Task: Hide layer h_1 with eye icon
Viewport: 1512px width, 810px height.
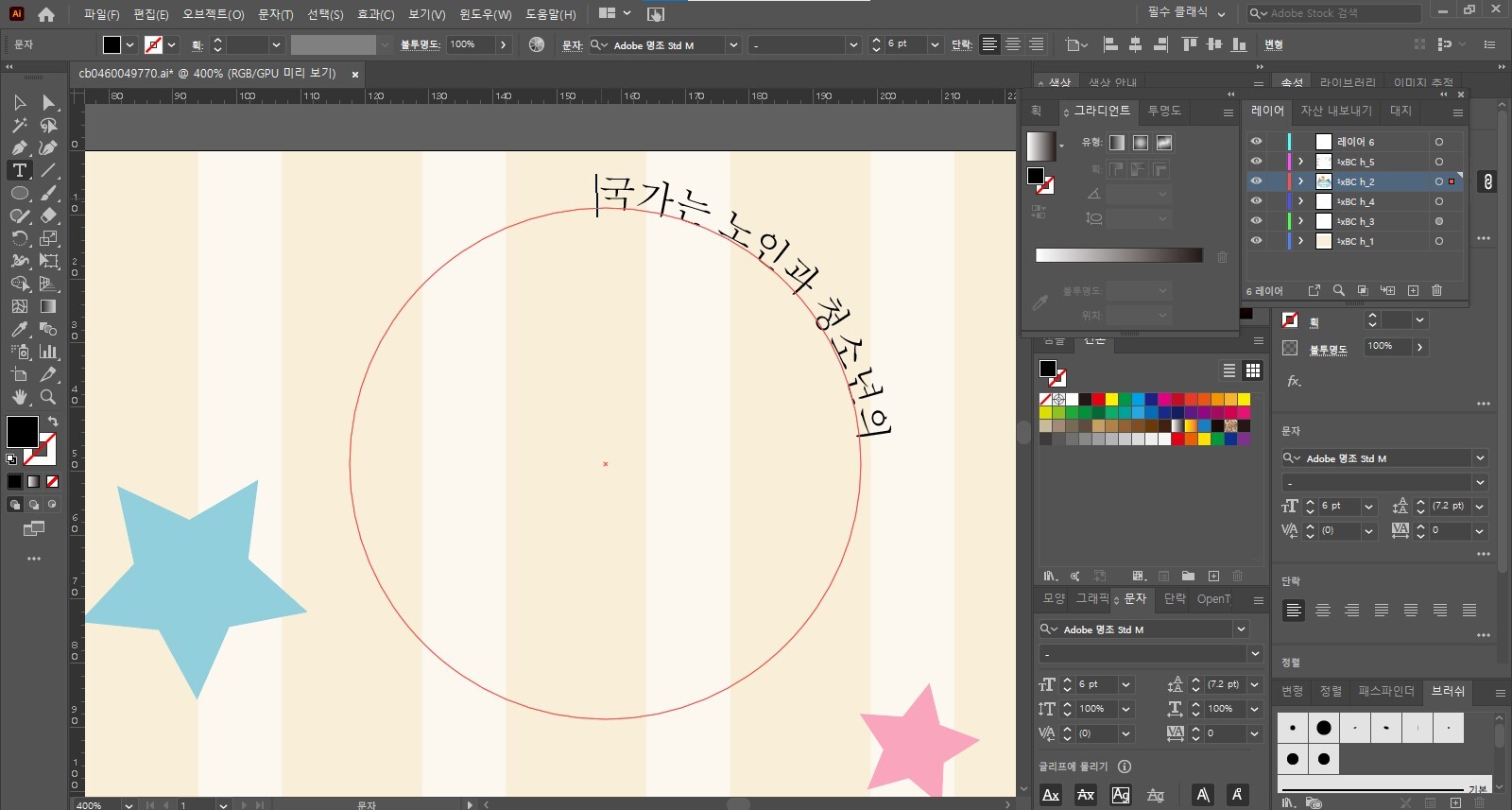Action: click(x=1256, y=241)
